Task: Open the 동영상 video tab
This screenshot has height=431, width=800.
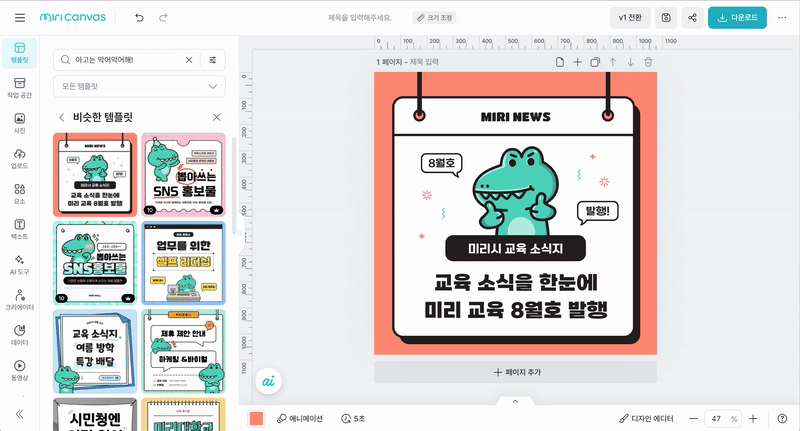Action: pos(19,370)
